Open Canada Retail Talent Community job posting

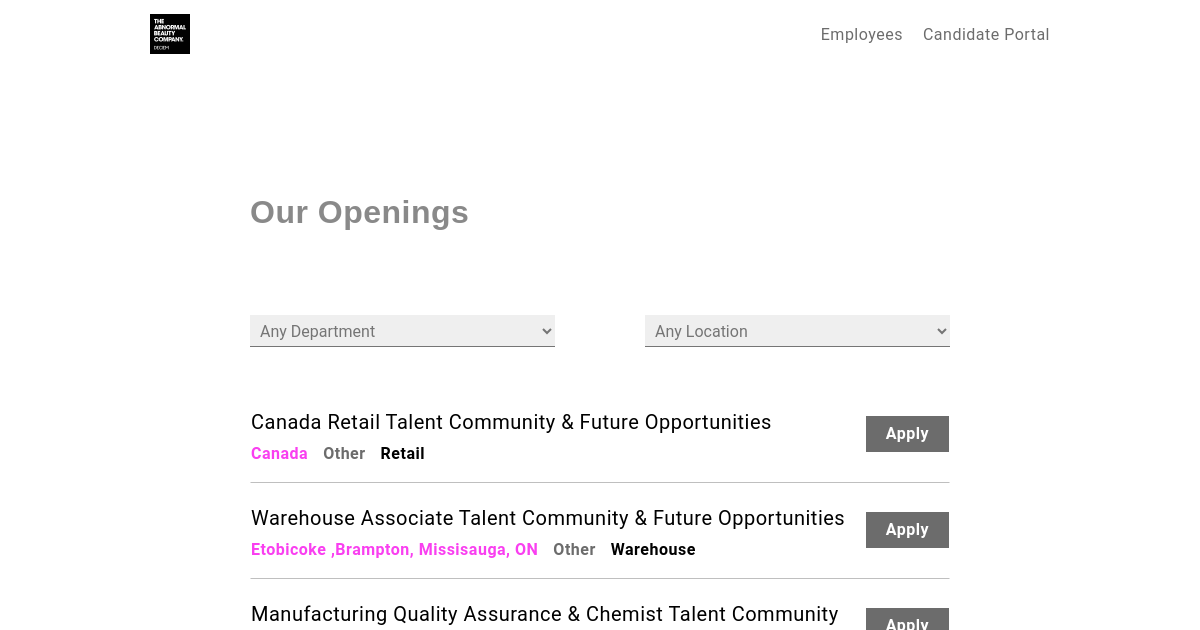point(511,422)
